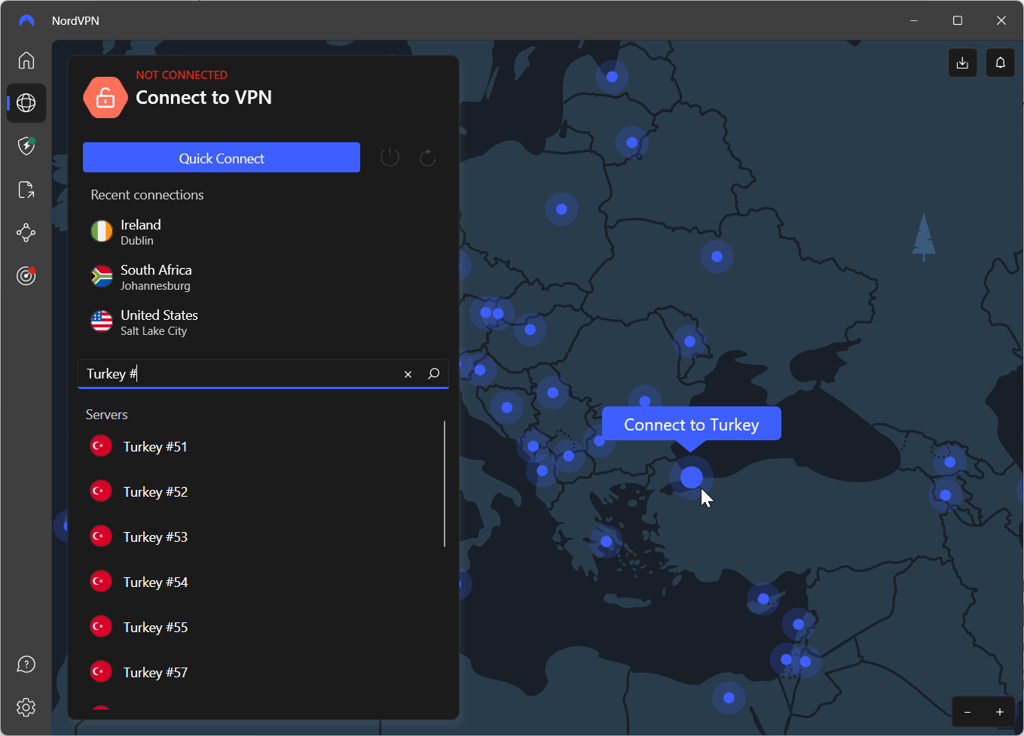Open Threat Protection shield icon
Image resolution: width=1024 pixels, height=736 pixels.
pyautogui.click(x=26, y=146)
